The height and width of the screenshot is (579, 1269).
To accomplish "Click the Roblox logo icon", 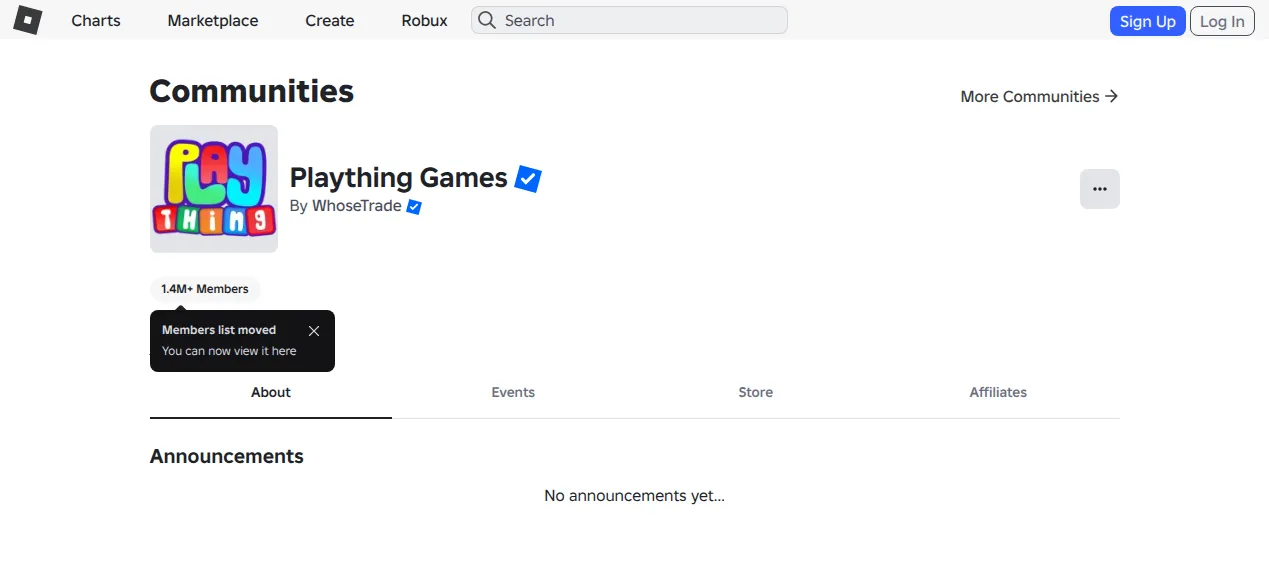I will [27, 20].
